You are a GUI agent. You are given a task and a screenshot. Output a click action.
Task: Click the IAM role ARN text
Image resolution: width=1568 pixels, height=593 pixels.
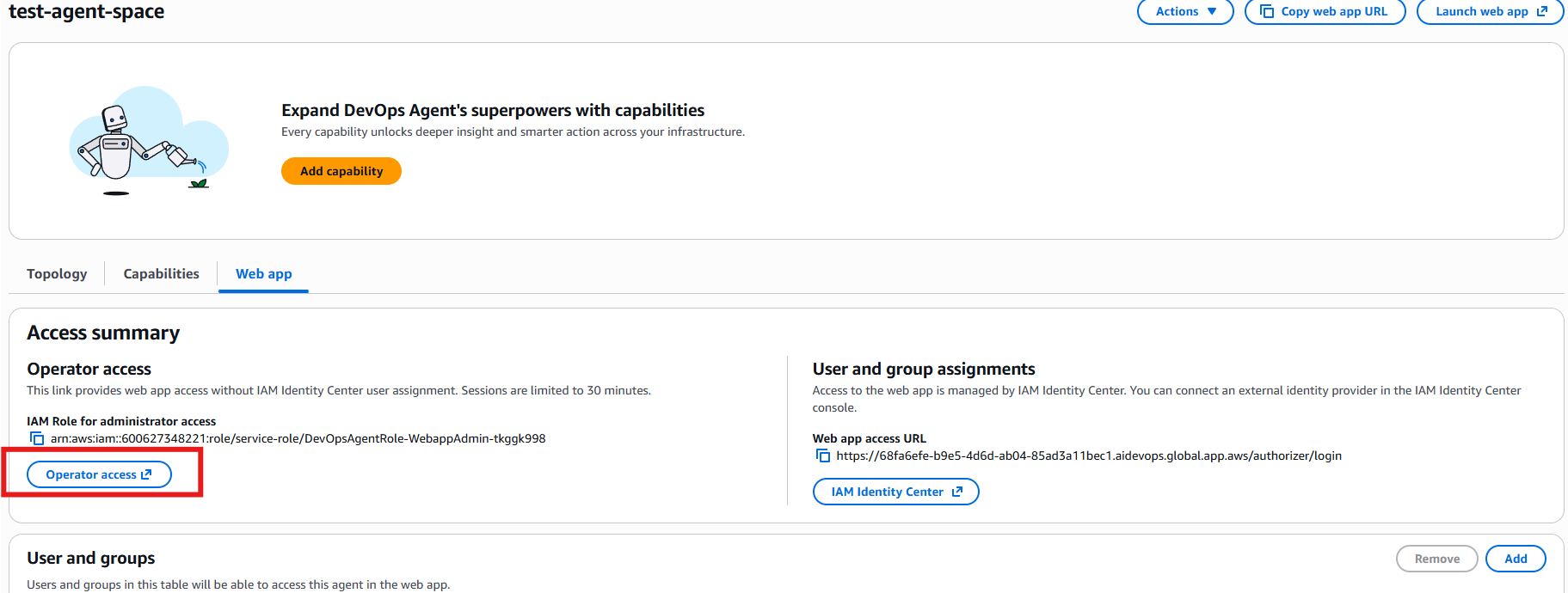[298, 438]
